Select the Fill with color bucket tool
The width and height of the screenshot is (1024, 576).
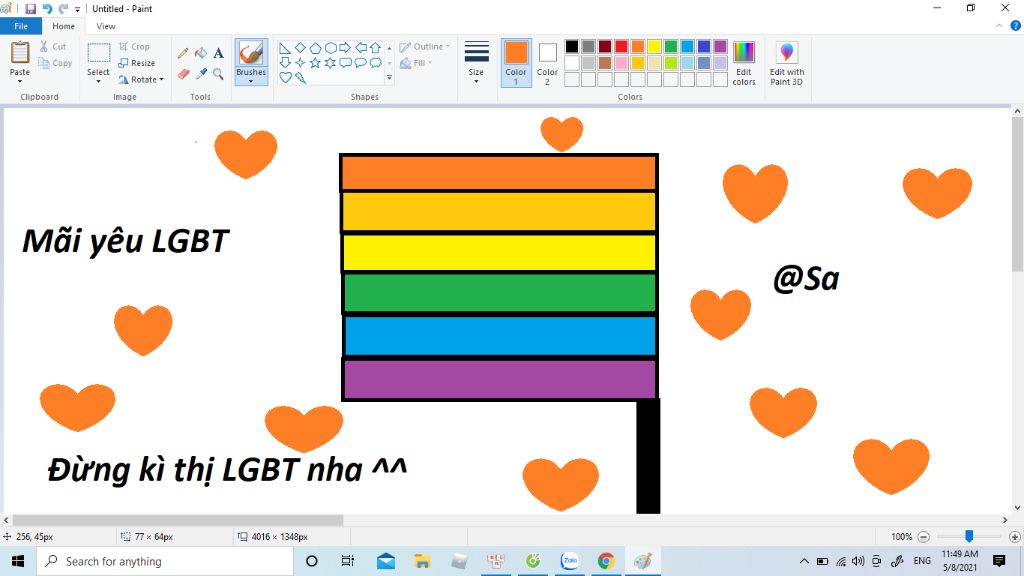[x=201, y=53]
